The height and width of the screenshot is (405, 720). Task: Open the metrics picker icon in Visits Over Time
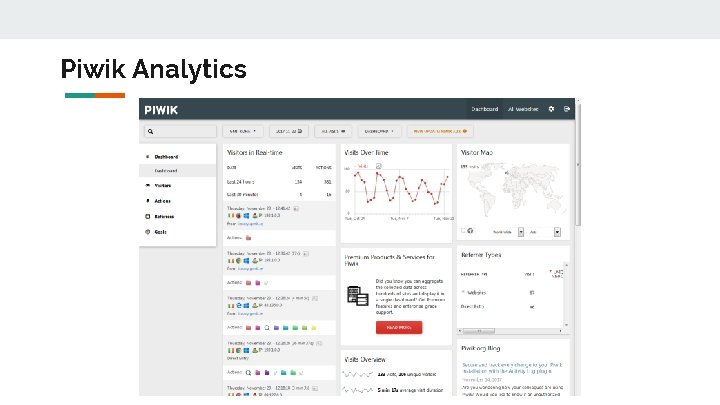[378, 166]
